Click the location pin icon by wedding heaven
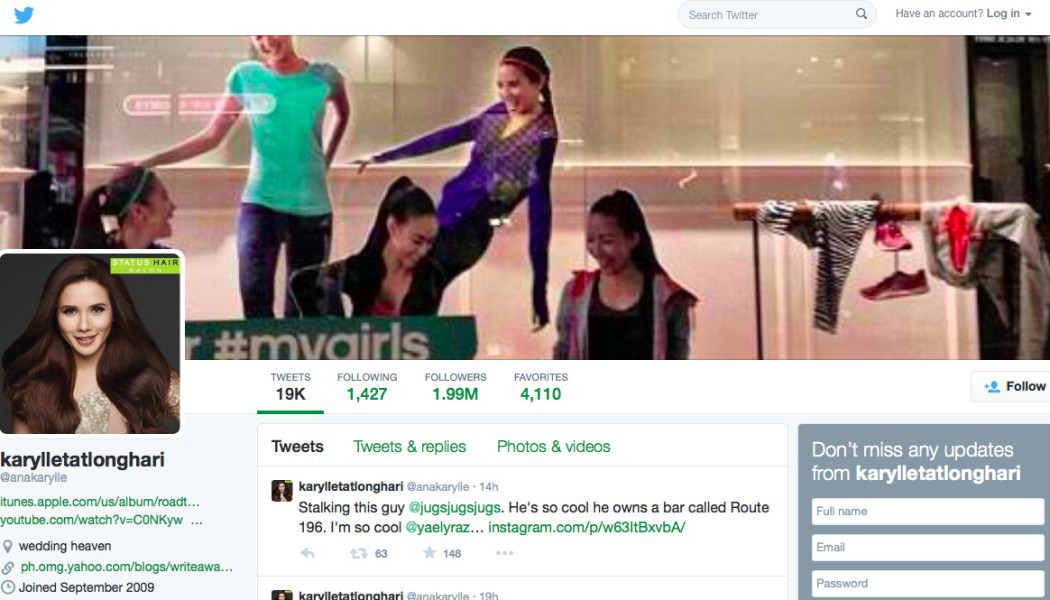Viewport: 1050px width, 600px height. coord(7,546)
